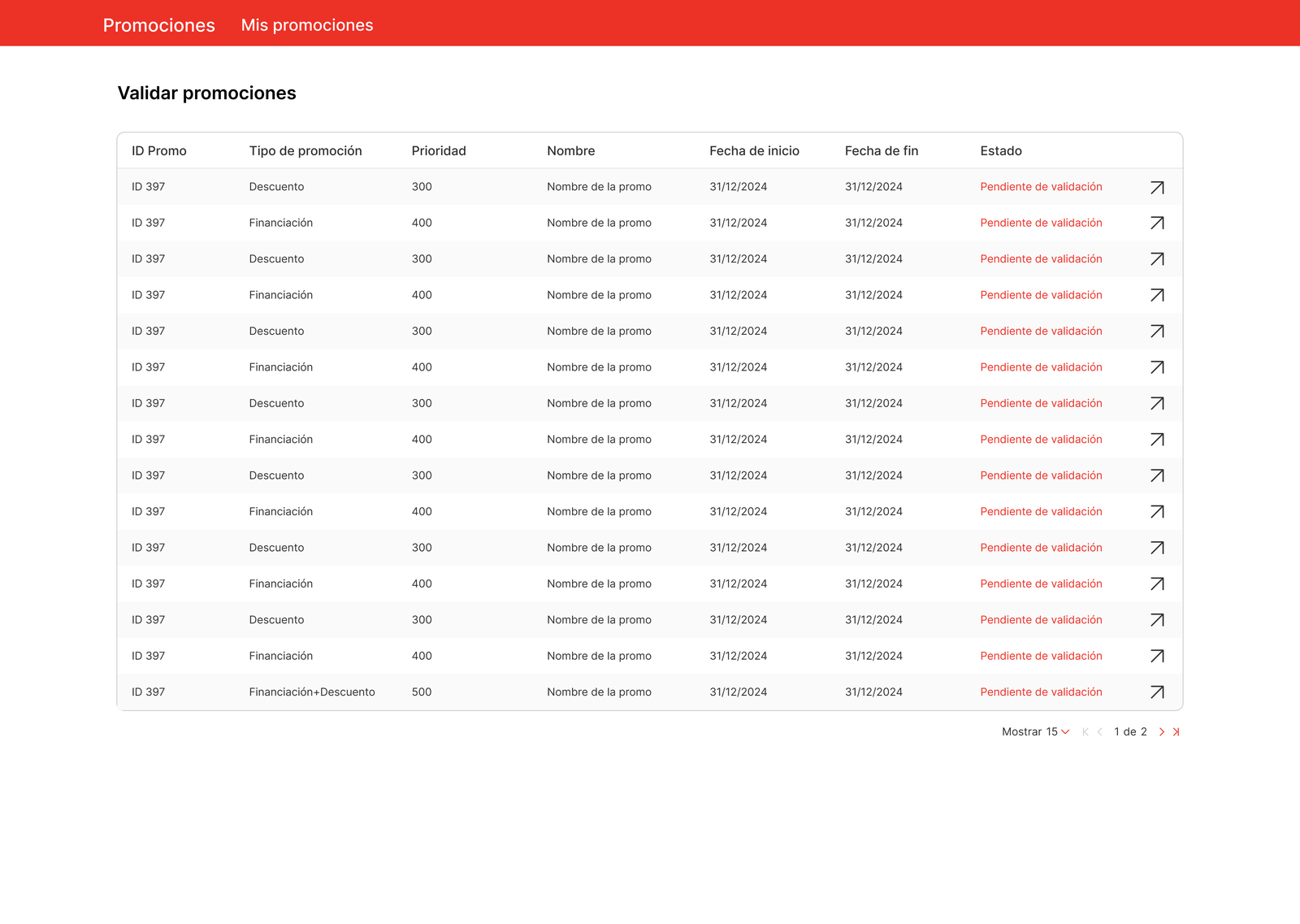Image resolution: width=1300 pixels, height=924 pixels.
Task: Sort by Fecha de inicio header
Action: pyautogui.click(x=754, y=151)
